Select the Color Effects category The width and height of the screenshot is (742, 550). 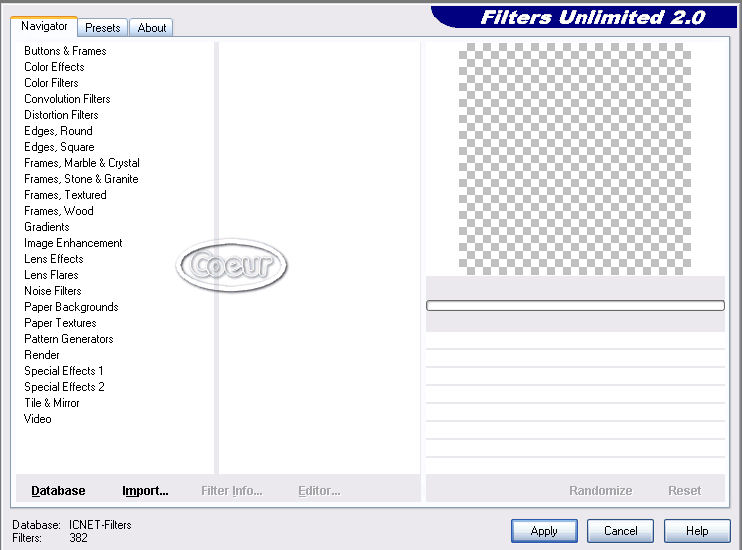click(x=54, y=67)
